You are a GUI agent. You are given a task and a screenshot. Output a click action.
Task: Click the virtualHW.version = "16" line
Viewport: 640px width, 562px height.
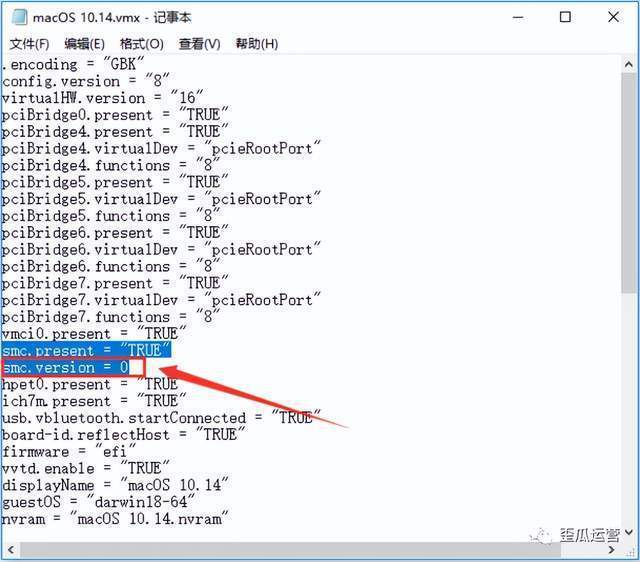(x=102, y=98)
